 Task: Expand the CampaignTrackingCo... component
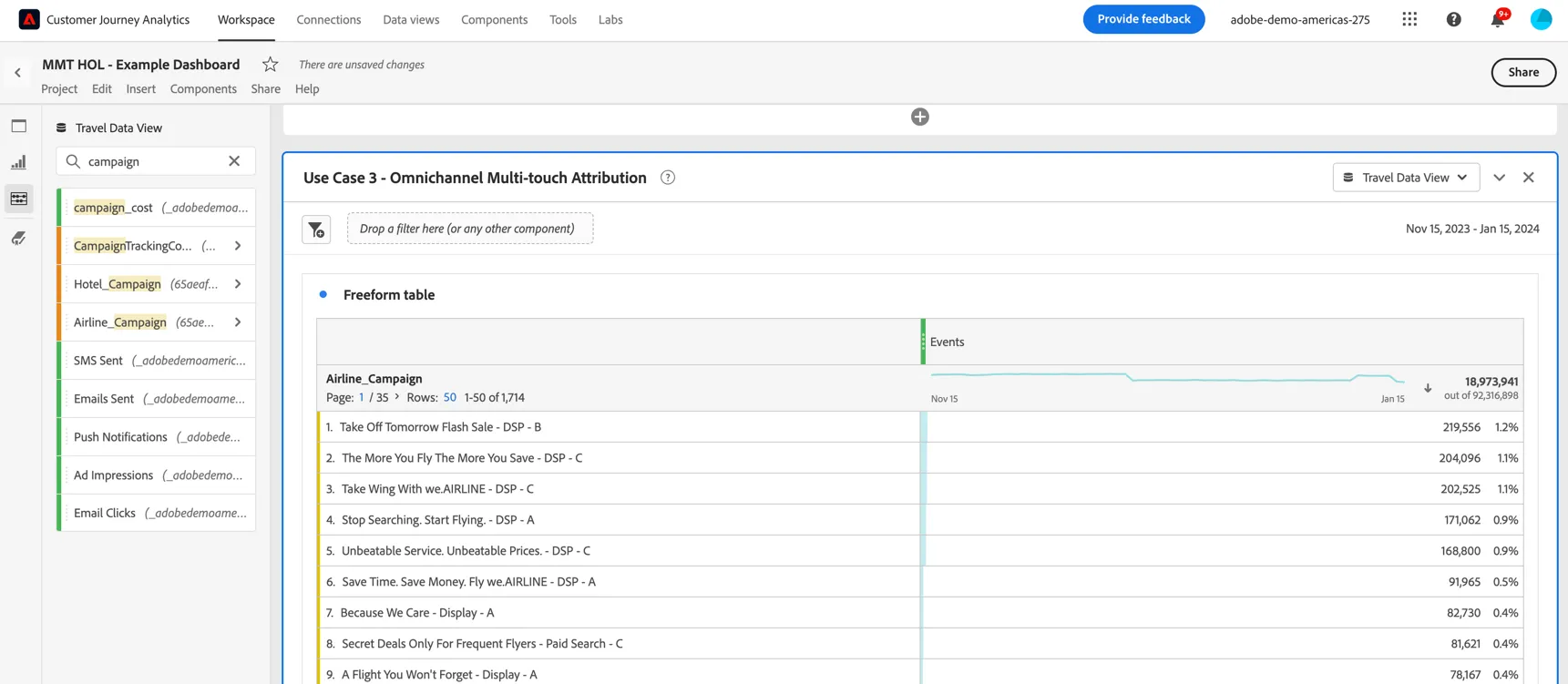[238, 246]
